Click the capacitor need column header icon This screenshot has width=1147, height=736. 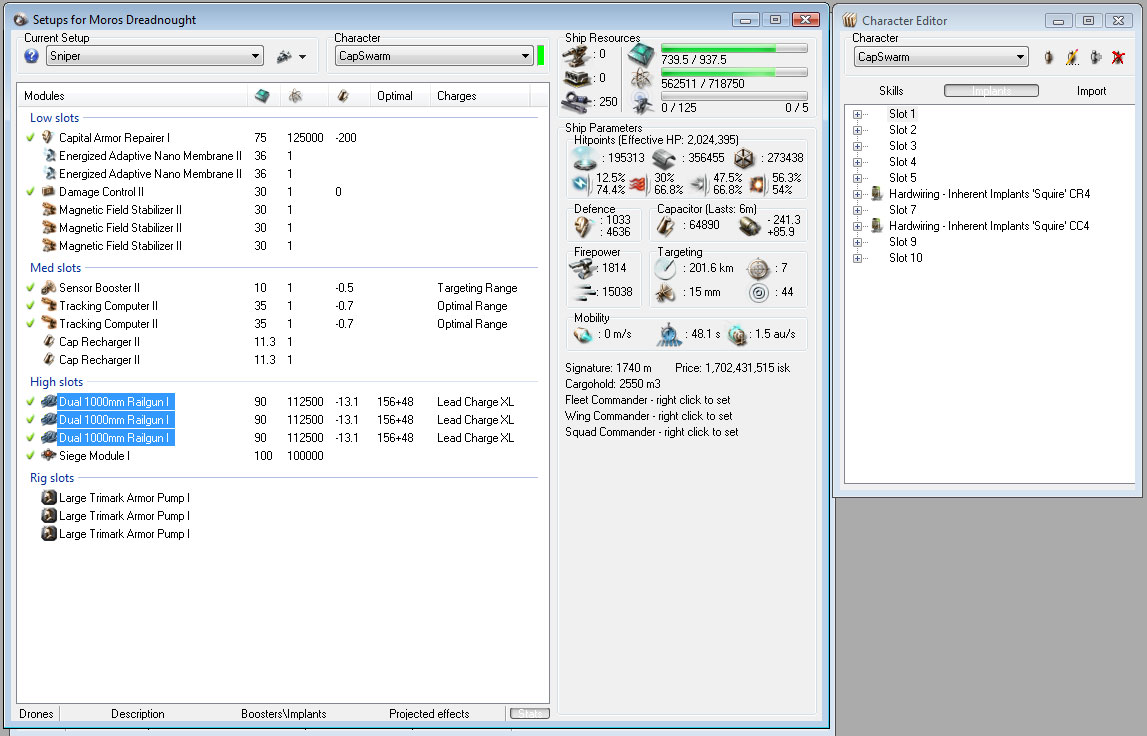[342, 96]
